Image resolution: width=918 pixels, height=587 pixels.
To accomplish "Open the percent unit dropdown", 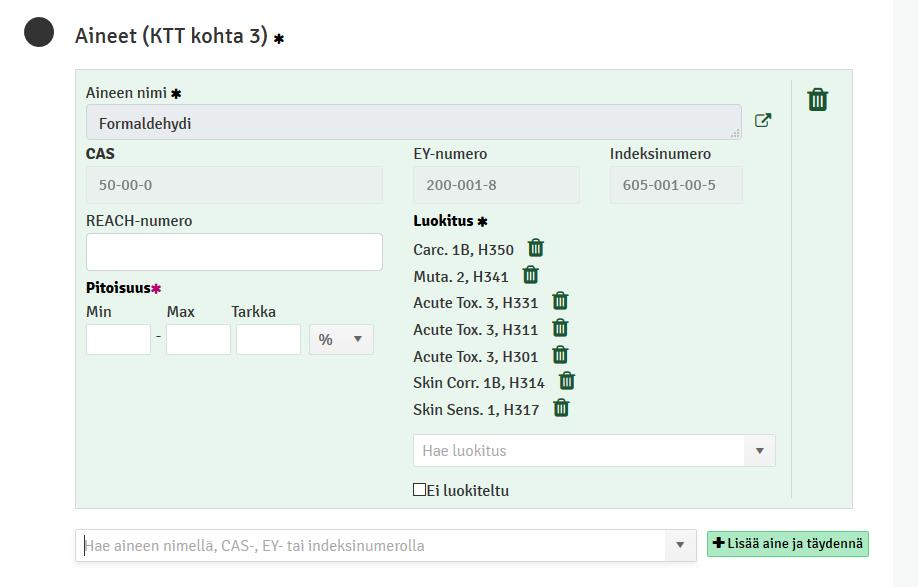I will [x=341, y=339].
